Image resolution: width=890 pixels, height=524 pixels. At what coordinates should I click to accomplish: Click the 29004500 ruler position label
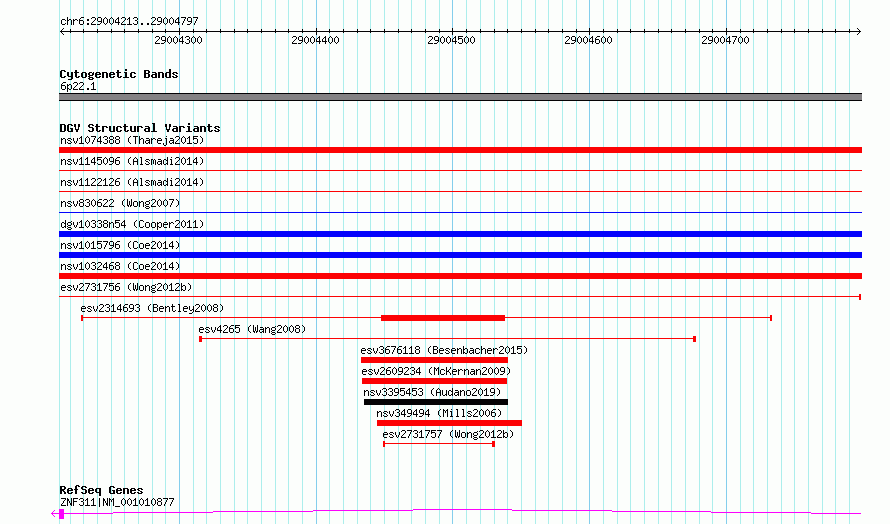coord(451,40)
